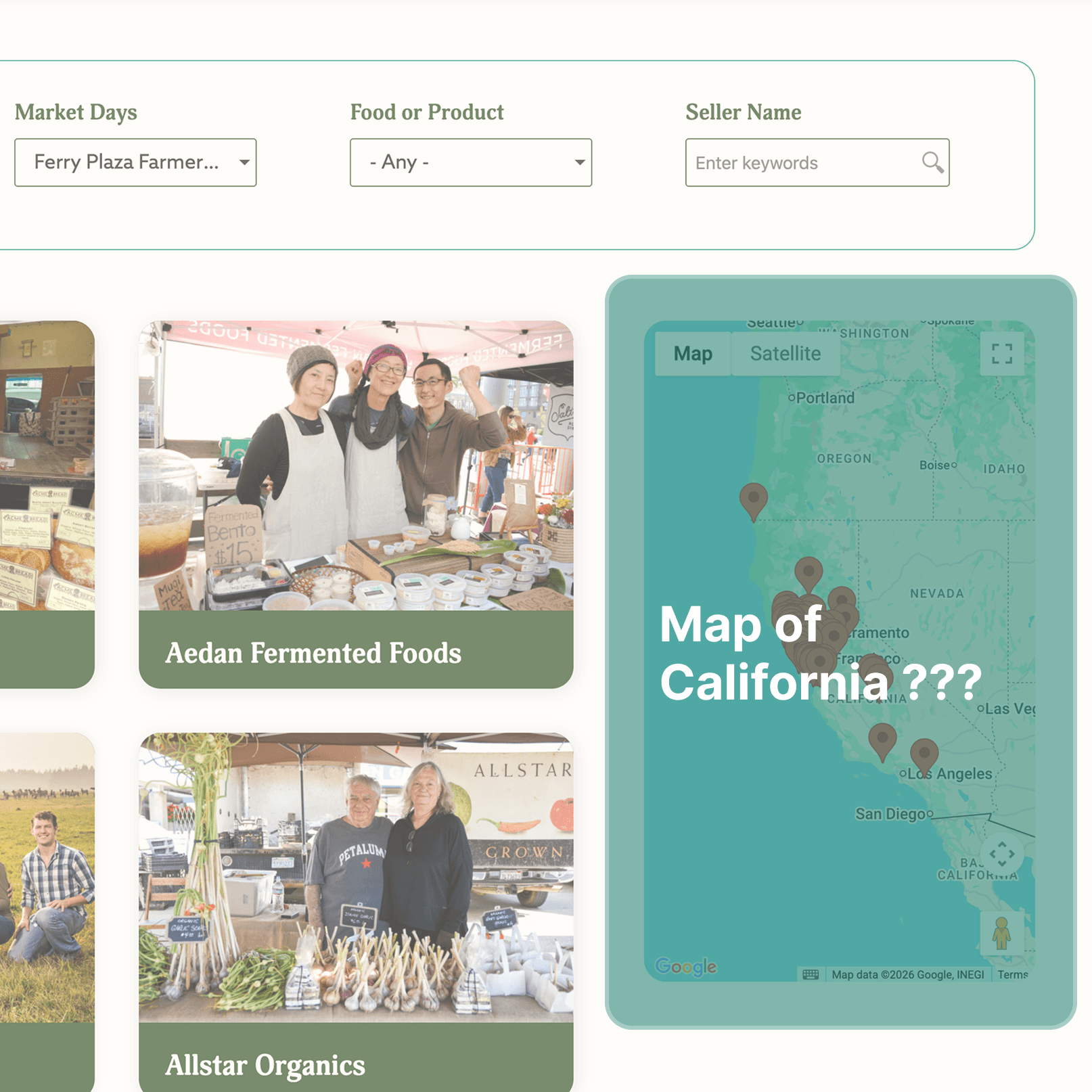
Task: Click the Allstar Organics stand photo
Action: coord(356,878)
